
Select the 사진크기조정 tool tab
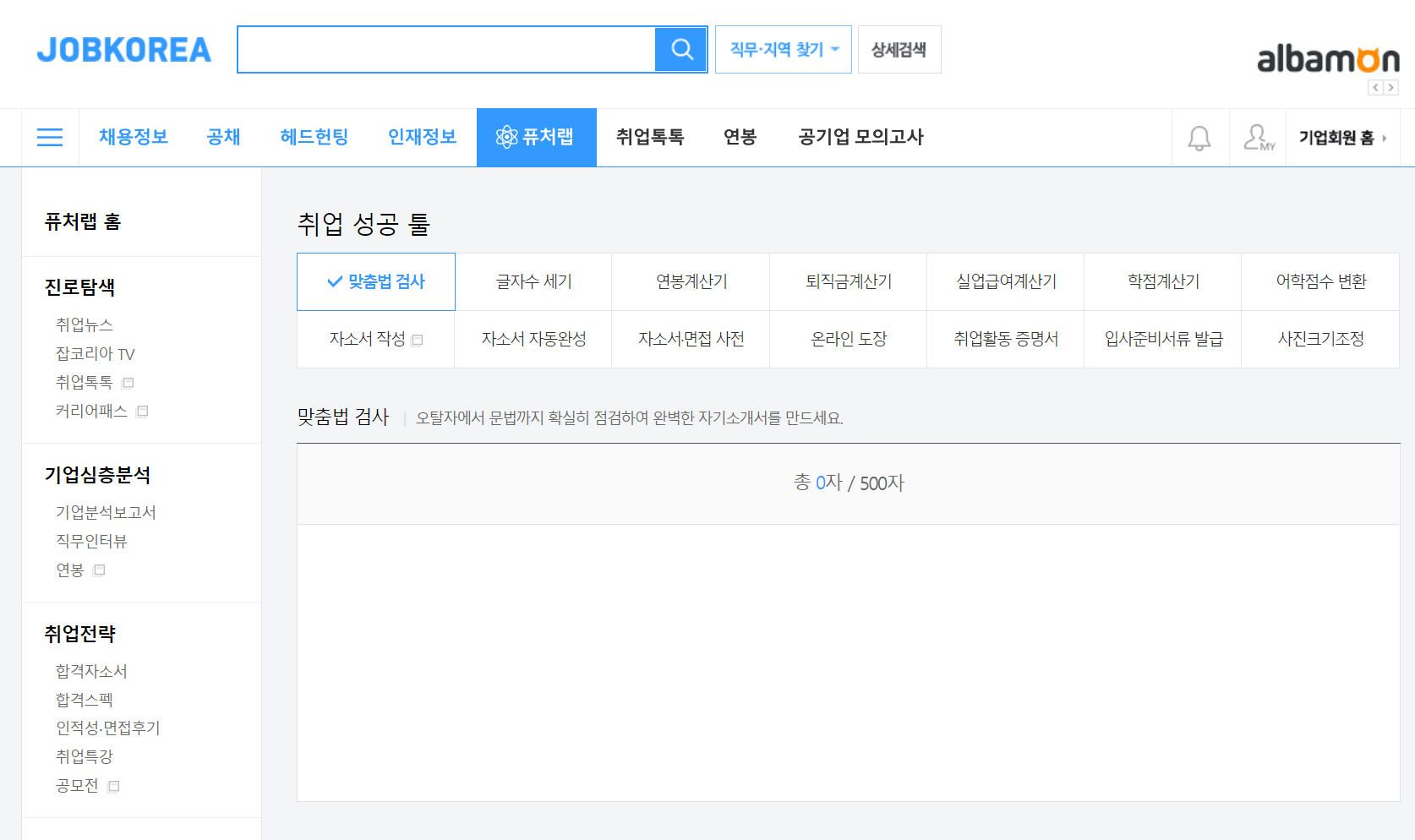1320,339
